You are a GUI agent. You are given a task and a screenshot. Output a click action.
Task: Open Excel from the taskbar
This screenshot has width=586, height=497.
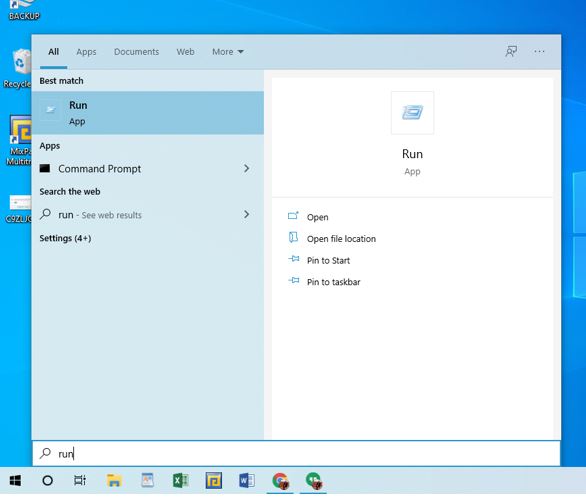(x=181, y=481)
